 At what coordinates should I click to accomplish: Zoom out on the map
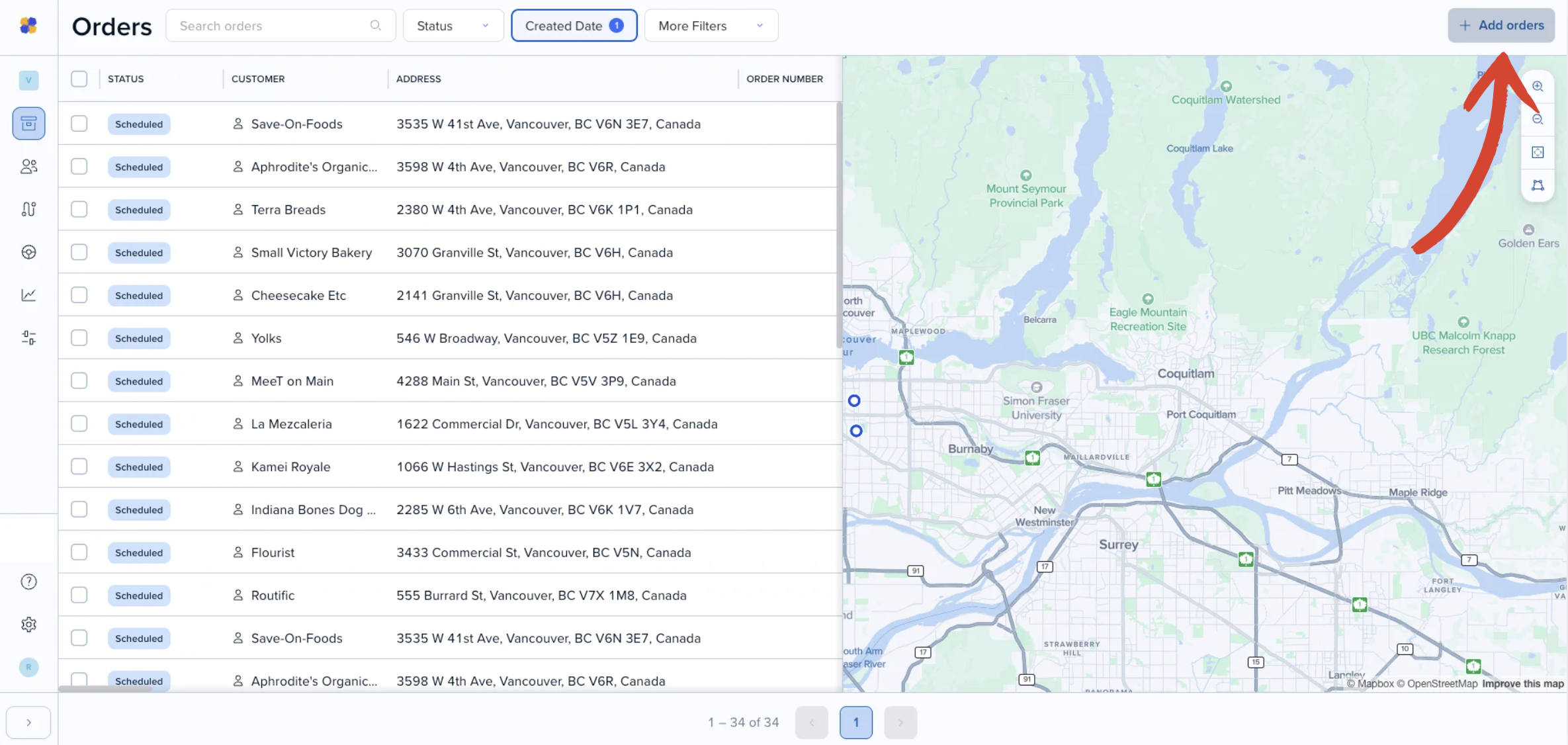[x=1538, y=120]
